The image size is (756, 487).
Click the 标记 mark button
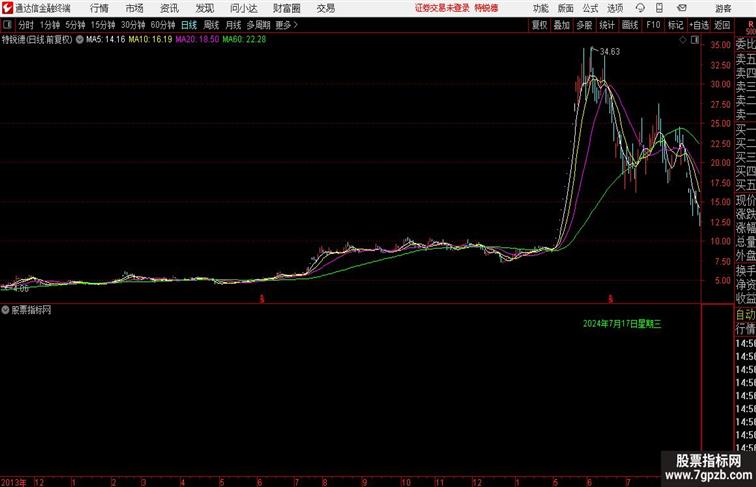coord(675,25)
